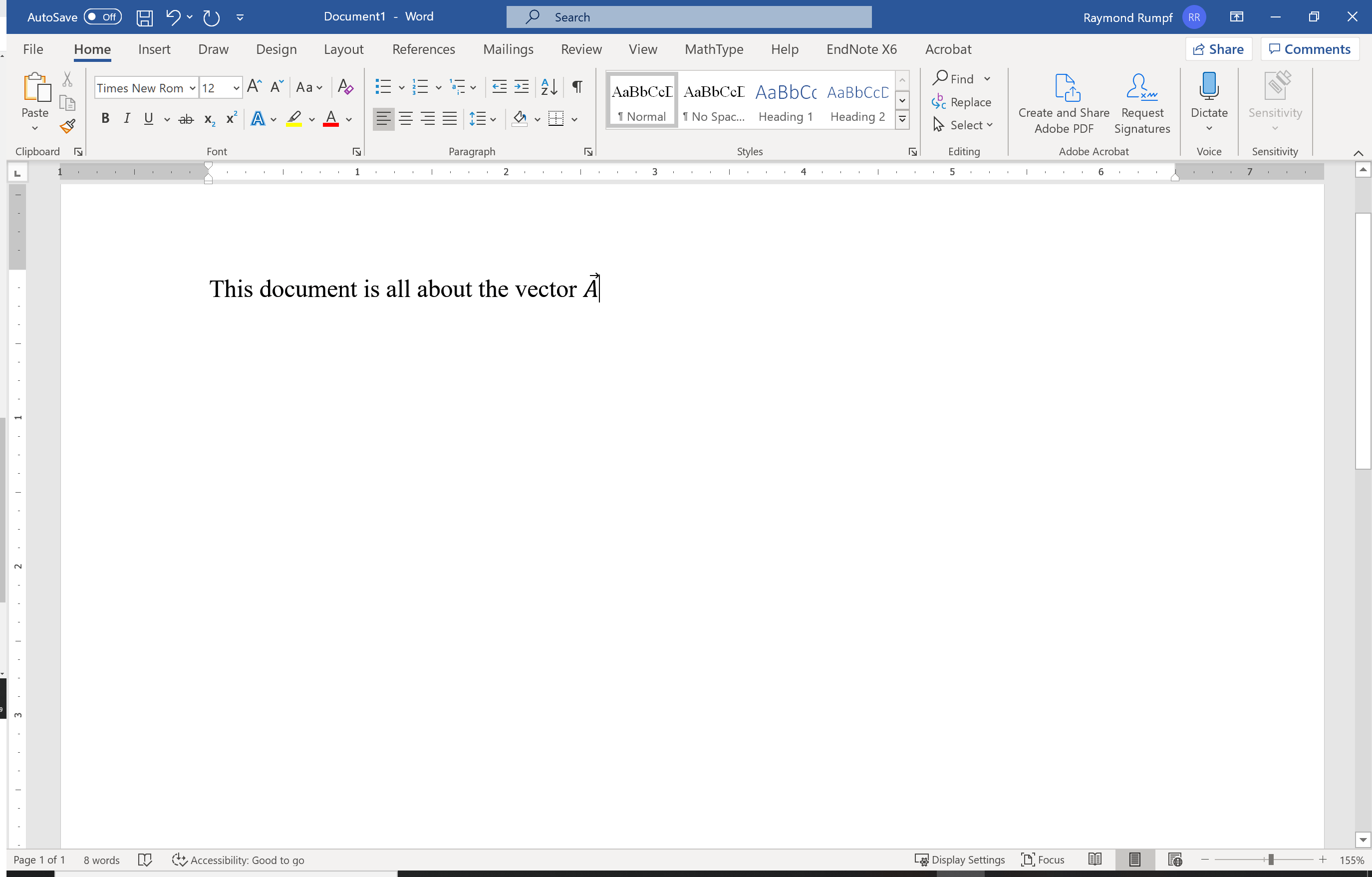
Task: Toggle Bold formatting
Action: (x=105, y=118)
